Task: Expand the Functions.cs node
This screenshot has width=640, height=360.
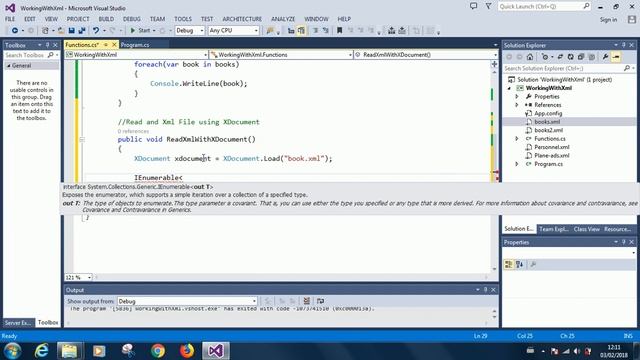Action: [517, 139]
